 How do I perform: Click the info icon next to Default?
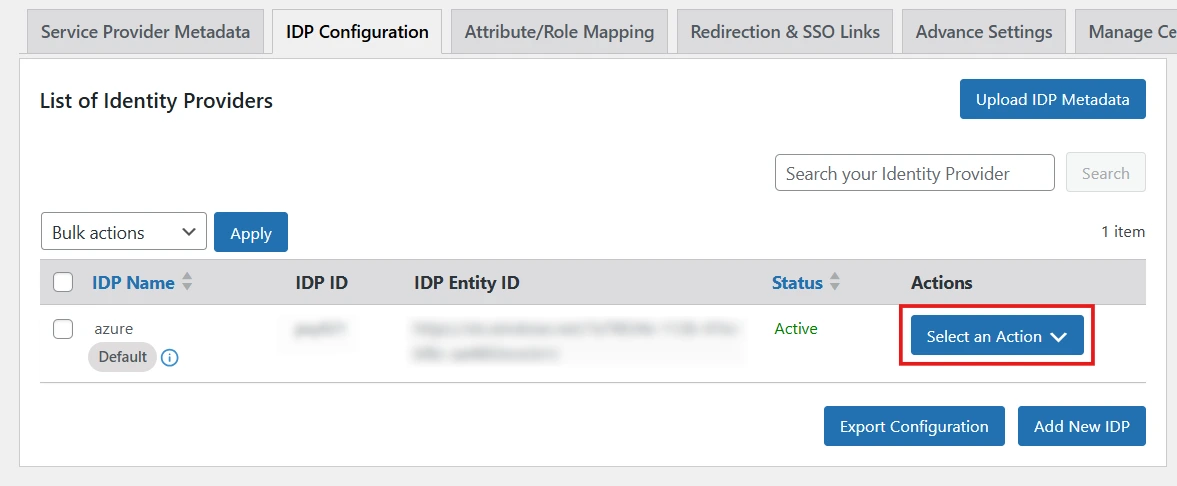click(170, 357)
